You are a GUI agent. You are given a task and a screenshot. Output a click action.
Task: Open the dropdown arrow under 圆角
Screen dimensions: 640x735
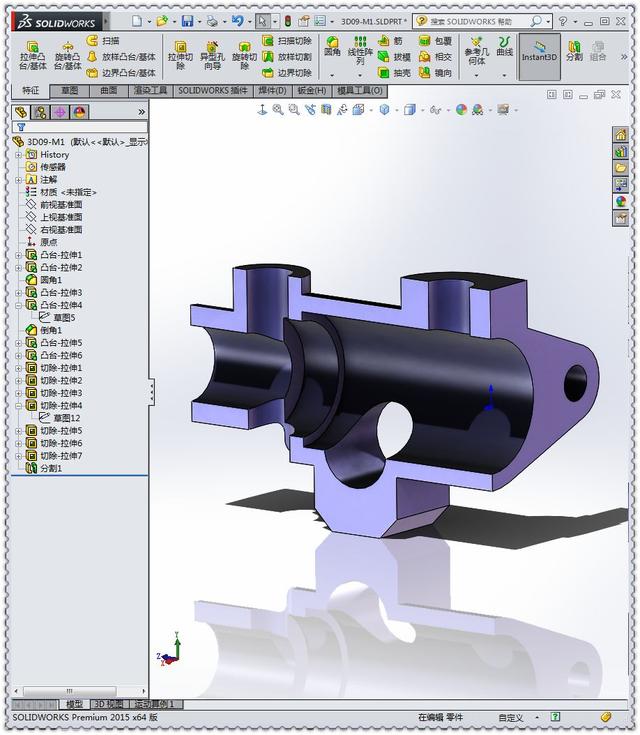coord(332,75)
